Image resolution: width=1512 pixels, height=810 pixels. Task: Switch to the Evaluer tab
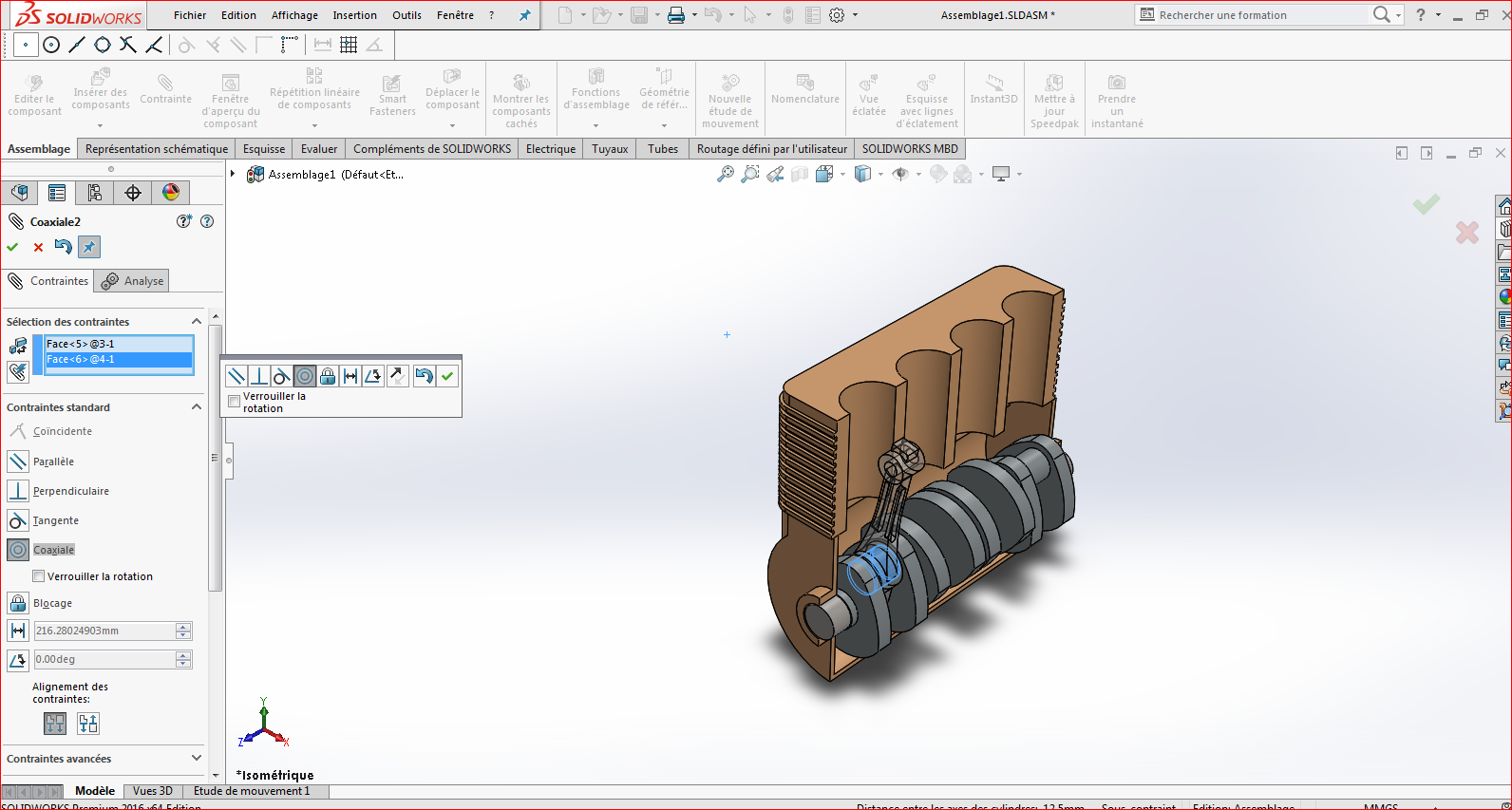(319, 149)
